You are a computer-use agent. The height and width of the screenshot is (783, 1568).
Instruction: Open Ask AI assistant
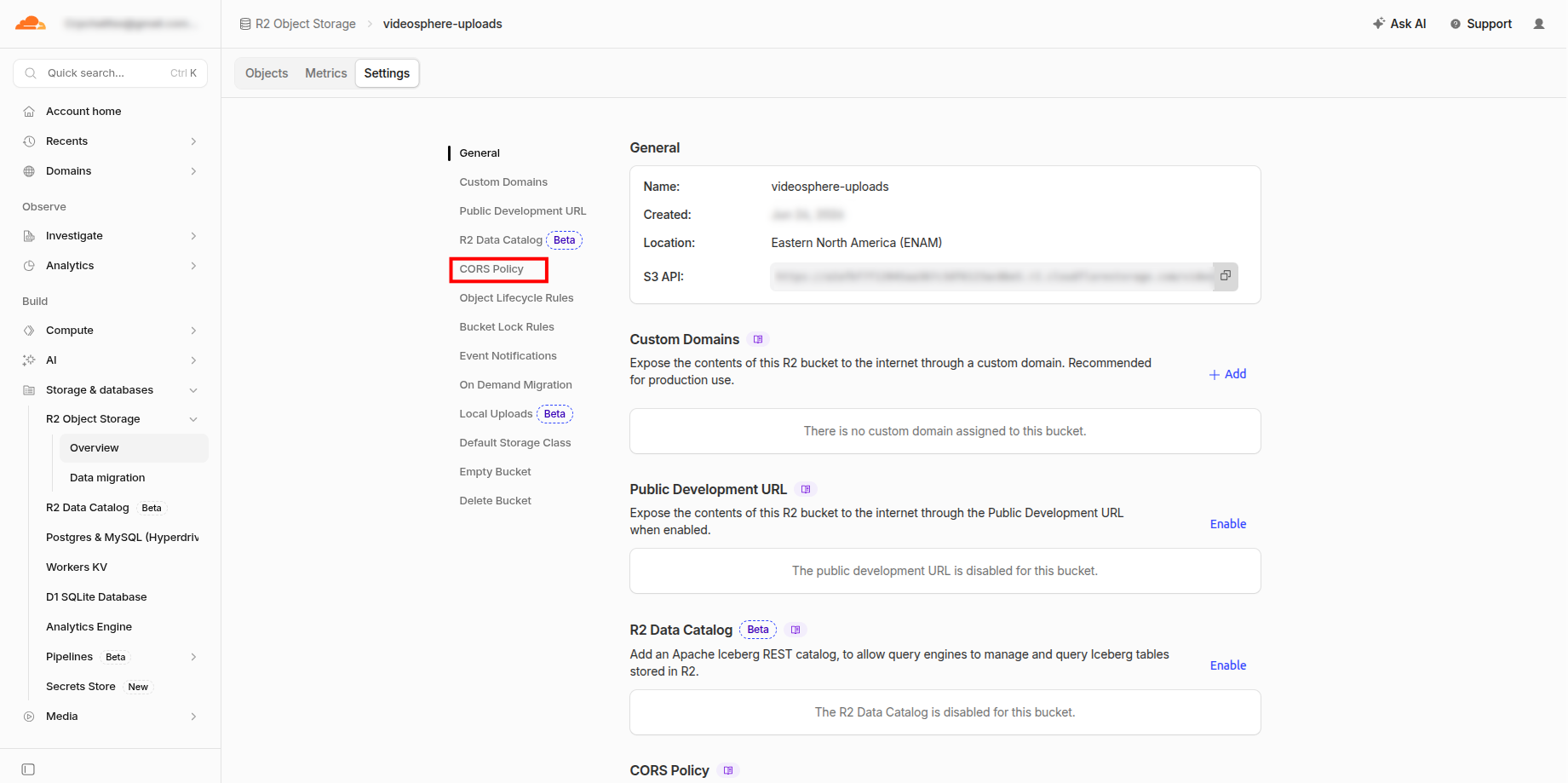coord(1399,24)
